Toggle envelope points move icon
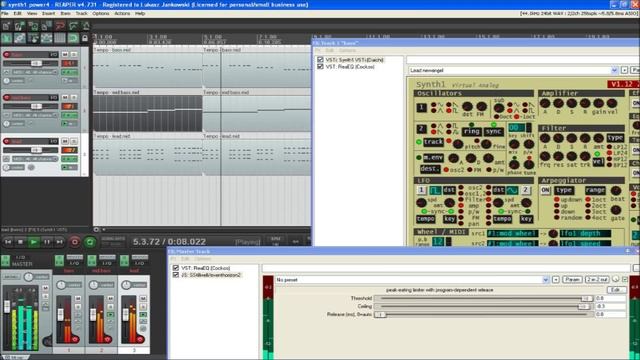Screen dimensions: 640x360 pyautogui.click(x=46, y=38)
